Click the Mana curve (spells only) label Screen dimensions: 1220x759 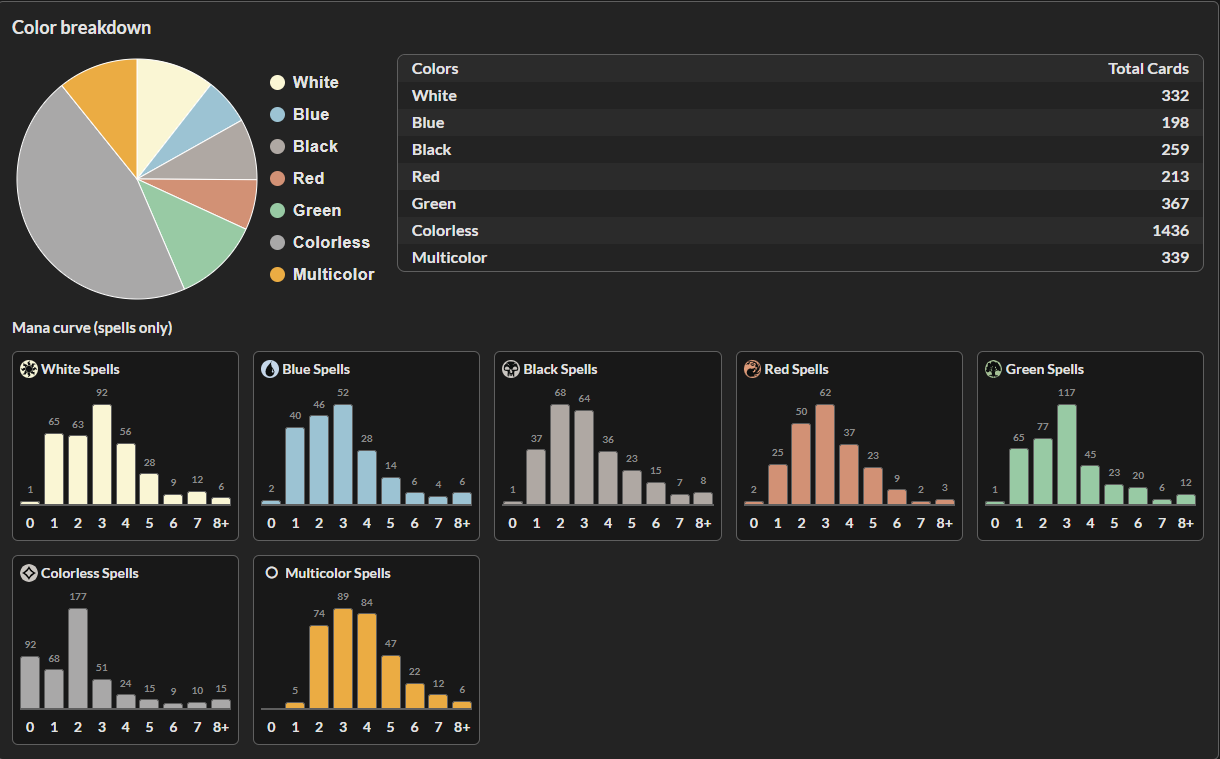tap(92, 328)
